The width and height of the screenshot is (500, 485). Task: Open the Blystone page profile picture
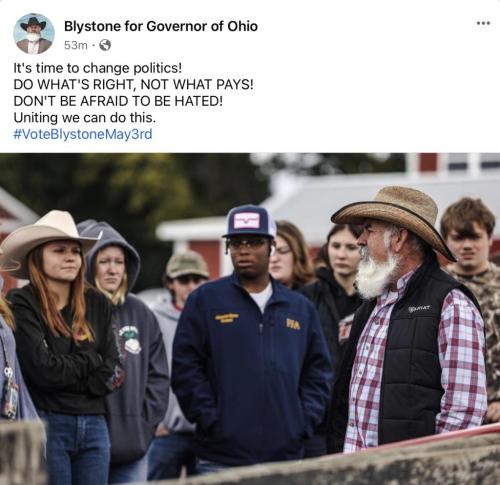click(34, 34)
